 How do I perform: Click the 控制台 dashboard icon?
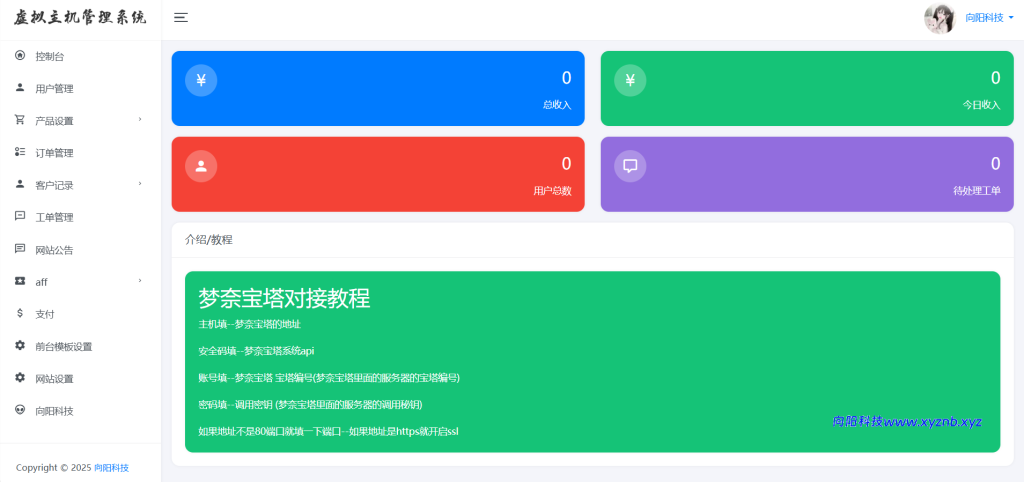(x=20, y=56)
